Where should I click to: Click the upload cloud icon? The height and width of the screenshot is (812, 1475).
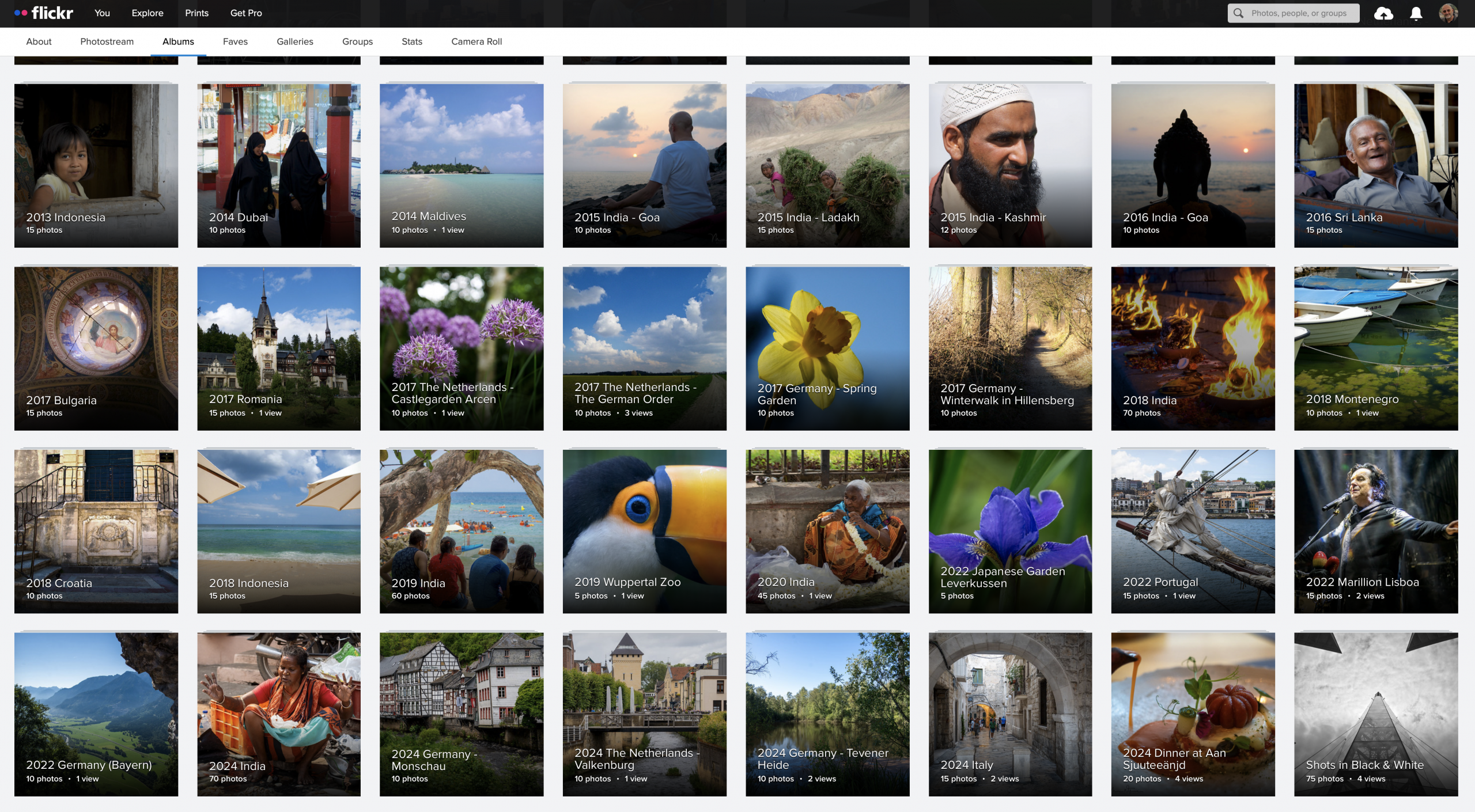tap(1383, 13)
